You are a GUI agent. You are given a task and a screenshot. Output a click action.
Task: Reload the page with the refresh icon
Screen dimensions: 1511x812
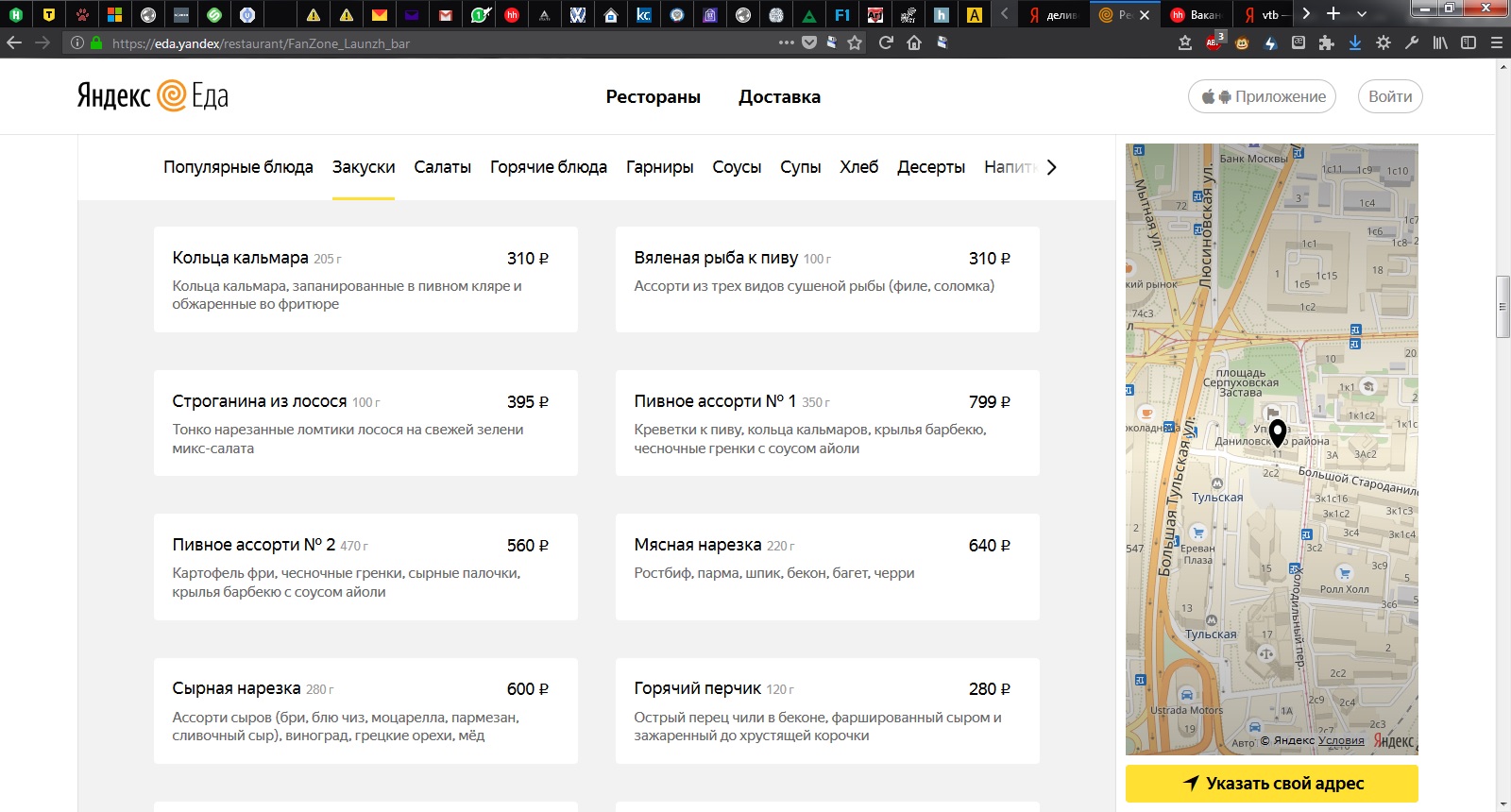pos(886,42)
